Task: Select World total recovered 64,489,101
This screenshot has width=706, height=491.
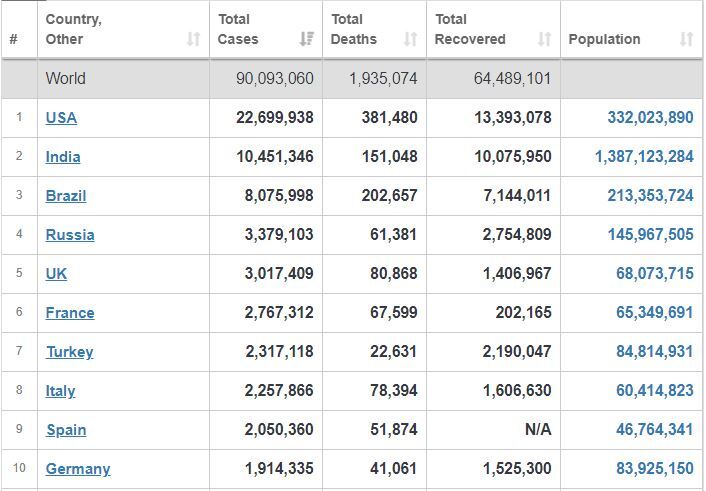Action: pos(512,78)
